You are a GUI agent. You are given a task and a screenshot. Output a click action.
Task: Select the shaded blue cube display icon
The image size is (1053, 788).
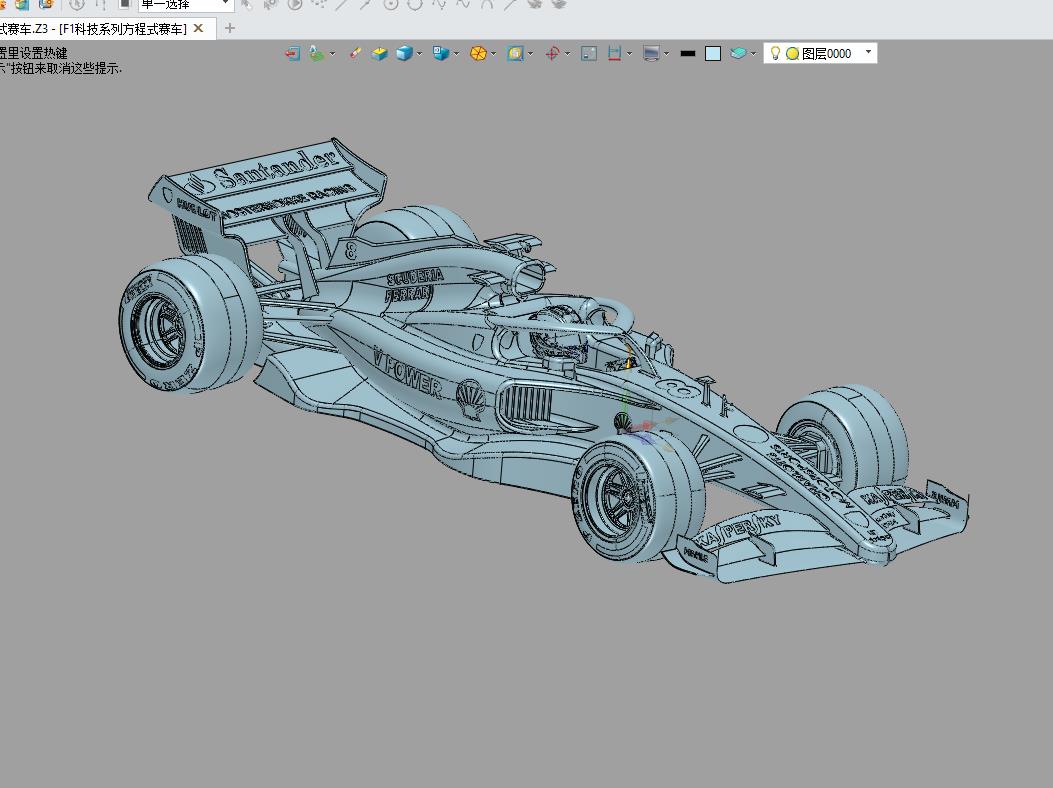tap(403, 53)
